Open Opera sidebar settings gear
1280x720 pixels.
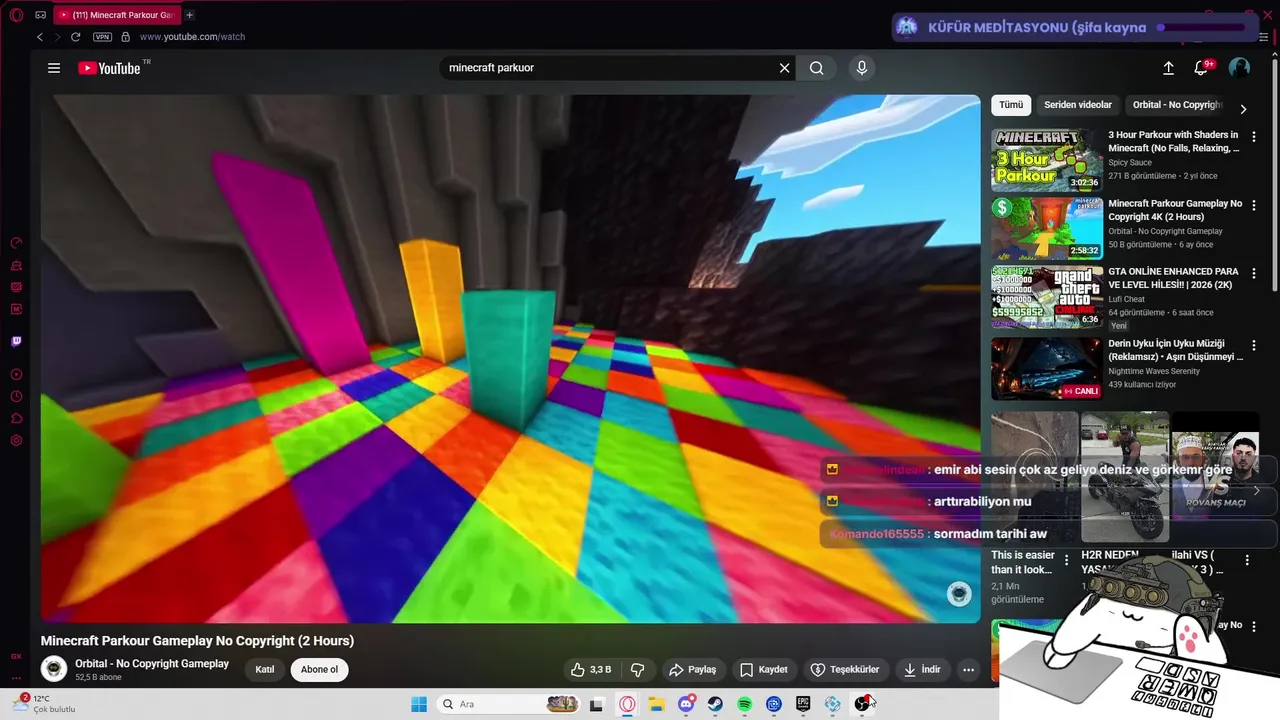pos(16,441)
